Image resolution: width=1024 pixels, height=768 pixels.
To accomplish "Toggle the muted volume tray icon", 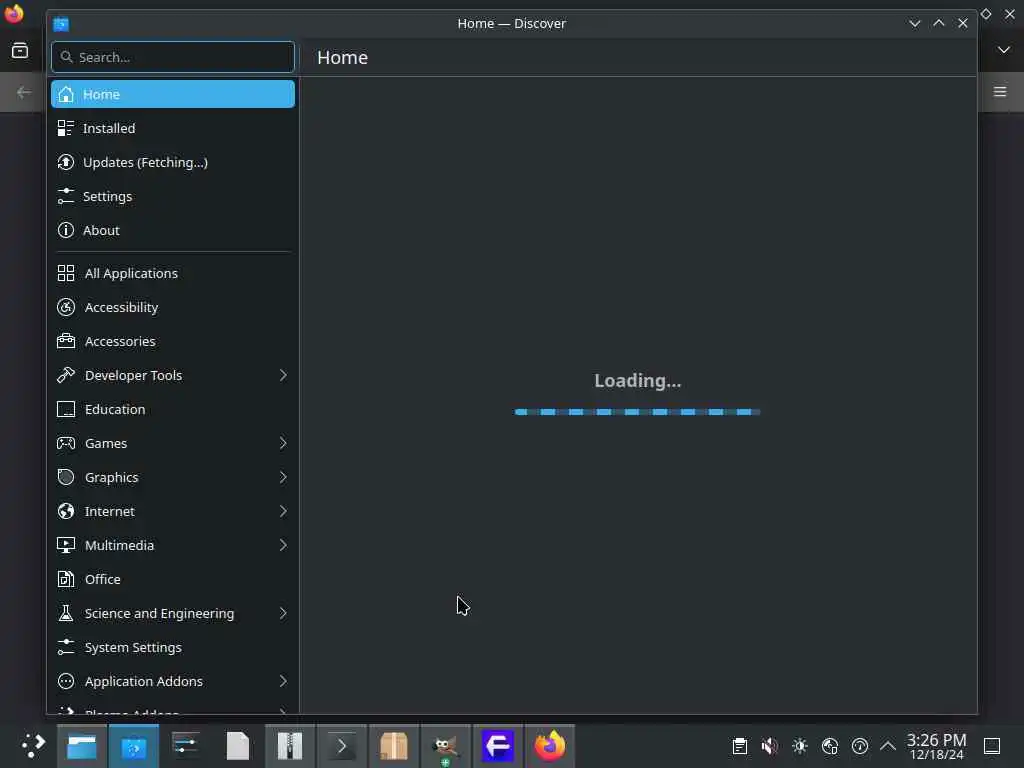I will point(769,746).
